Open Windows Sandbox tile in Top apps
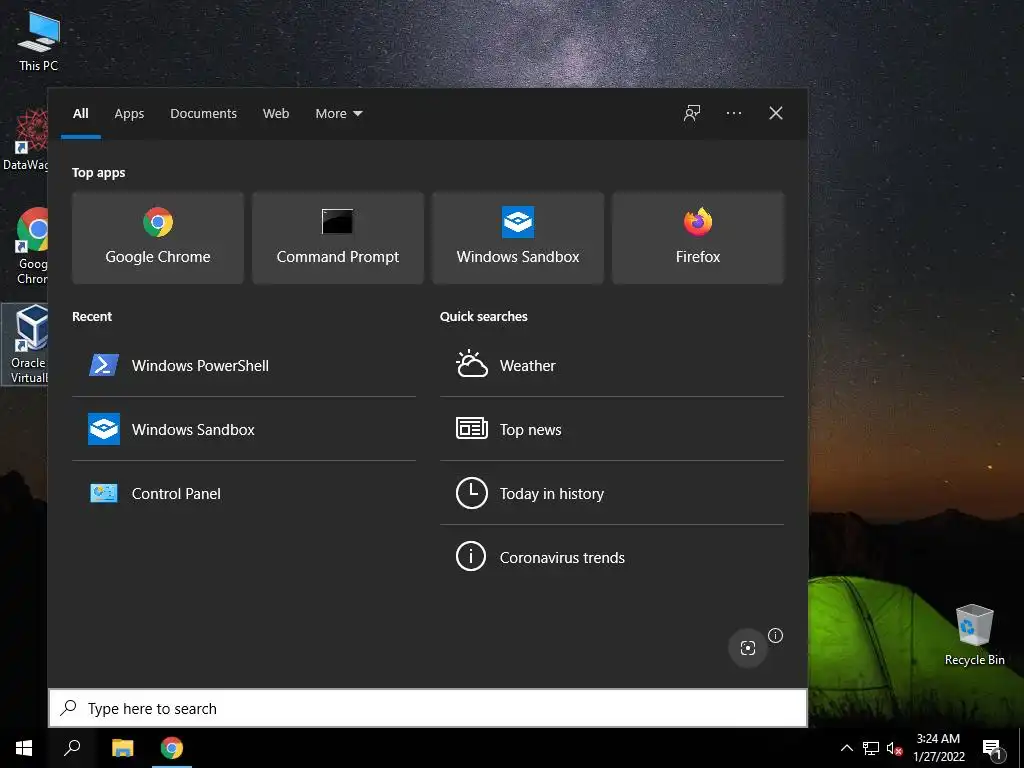Viewport: 1024px width, 768px height. click(518, 238)
